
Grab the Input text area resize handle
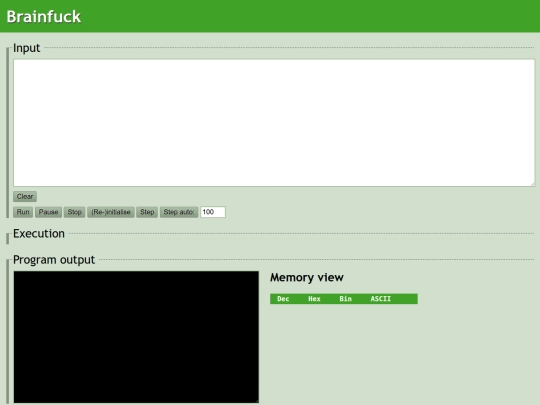[x=532, y=184]
